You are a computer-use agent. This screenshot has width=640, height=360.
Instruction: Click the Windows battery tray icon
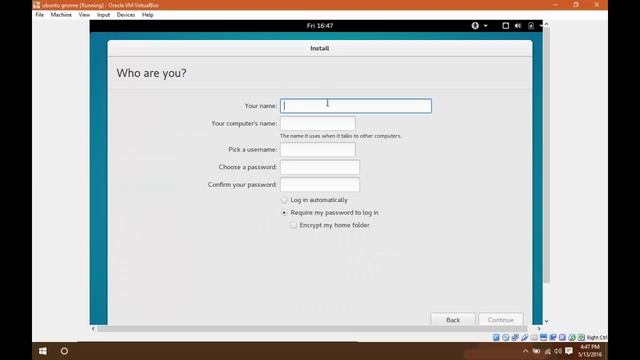pyautogui.click(x=536, y=351)
